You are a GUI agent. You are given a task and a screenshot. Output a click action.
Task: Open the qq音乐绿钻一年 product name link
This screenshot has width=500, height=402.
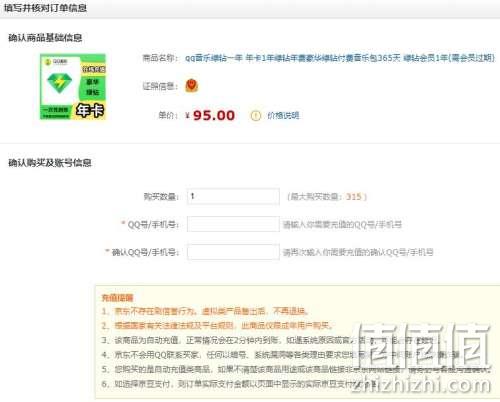[x=340, y=58]
